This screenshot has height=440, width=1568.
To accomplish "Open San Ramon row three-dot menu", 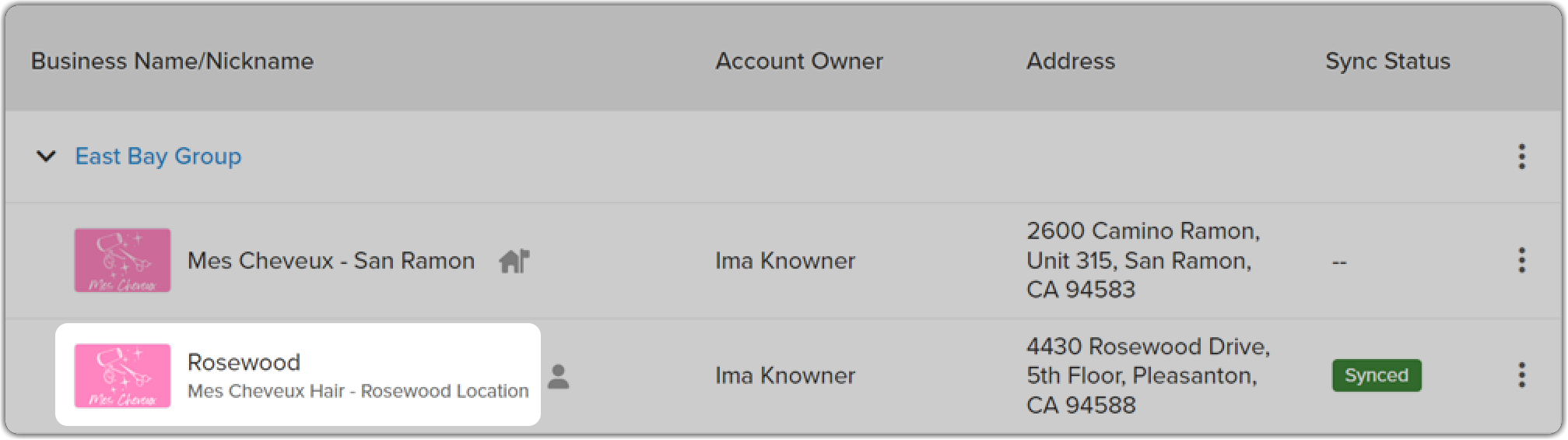I will (x=1521, y=260).
